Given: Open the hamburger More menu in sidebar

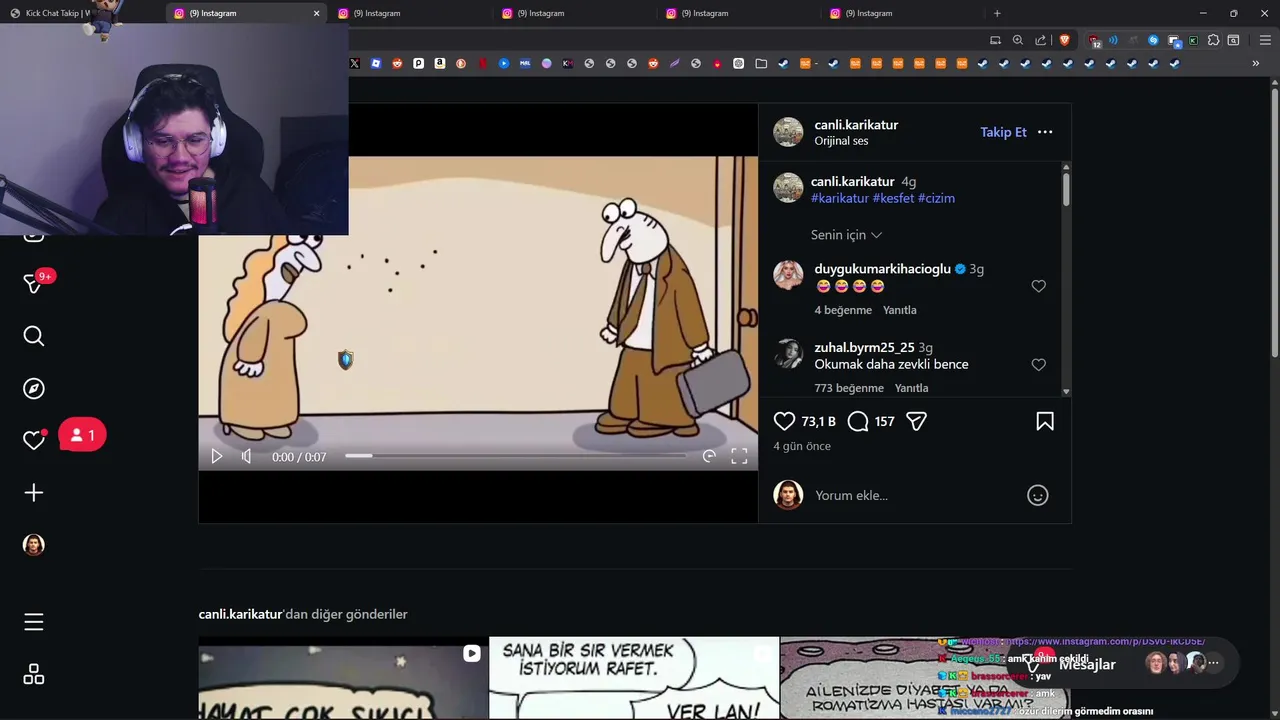Looking at the screenshot, I should (34, 622).
